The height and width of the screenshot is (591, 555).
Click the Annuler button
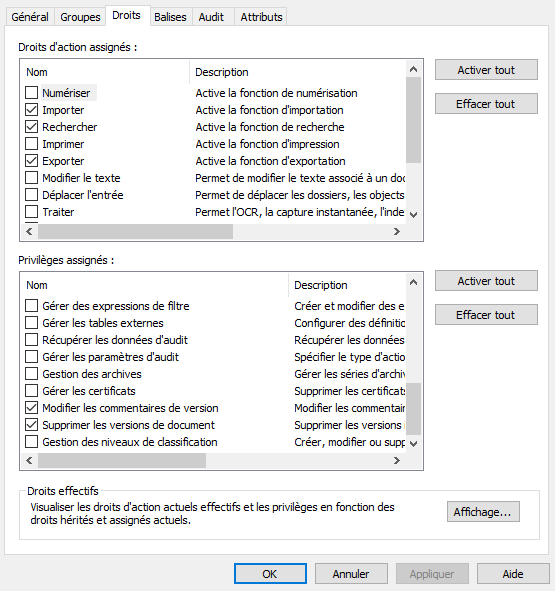[x=351, y=574]
